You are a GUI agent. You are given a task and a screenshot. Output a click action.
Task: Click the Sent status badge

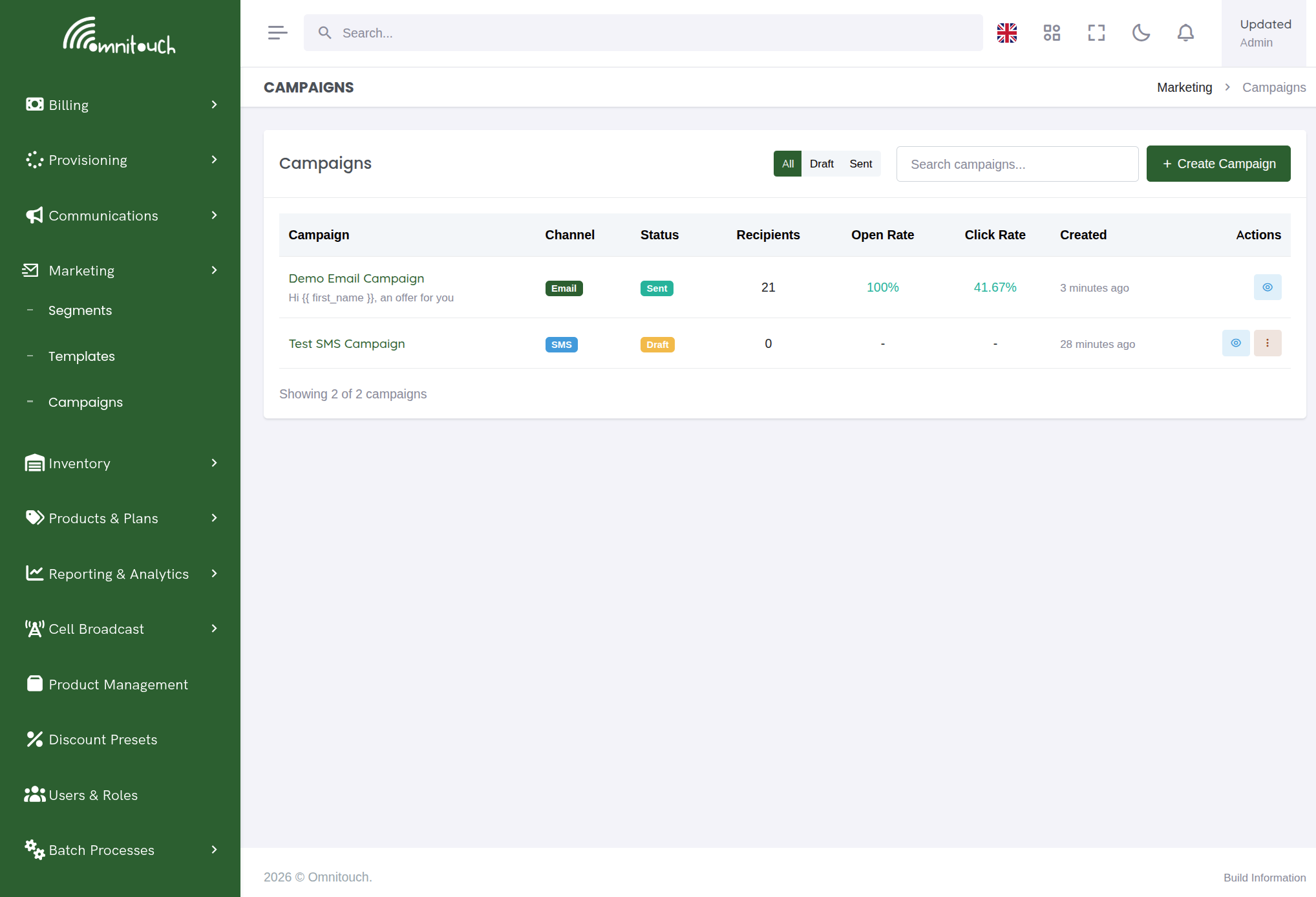tap(657, 288)
